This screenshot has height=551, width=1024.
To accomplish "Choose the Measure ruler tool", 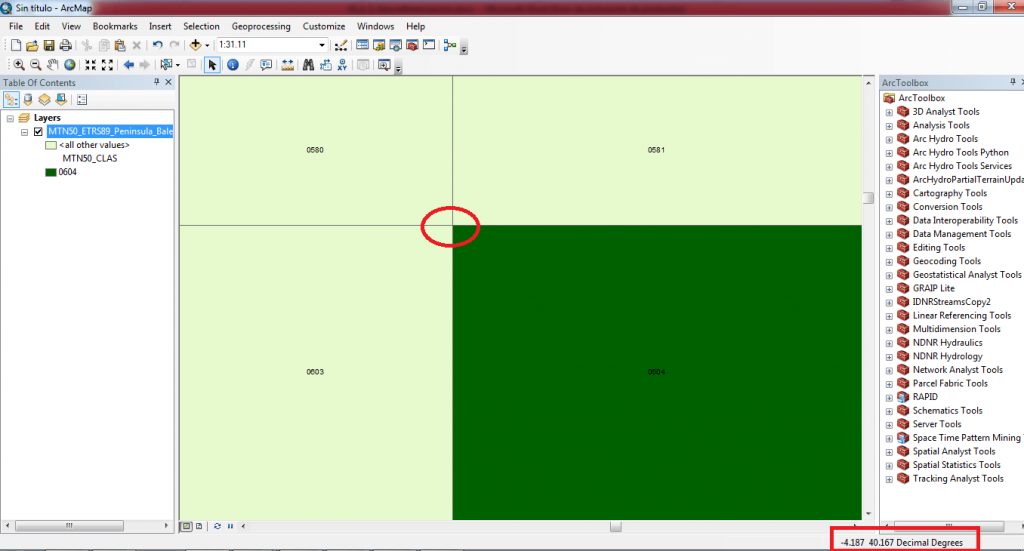I will [x=287, y=65].
